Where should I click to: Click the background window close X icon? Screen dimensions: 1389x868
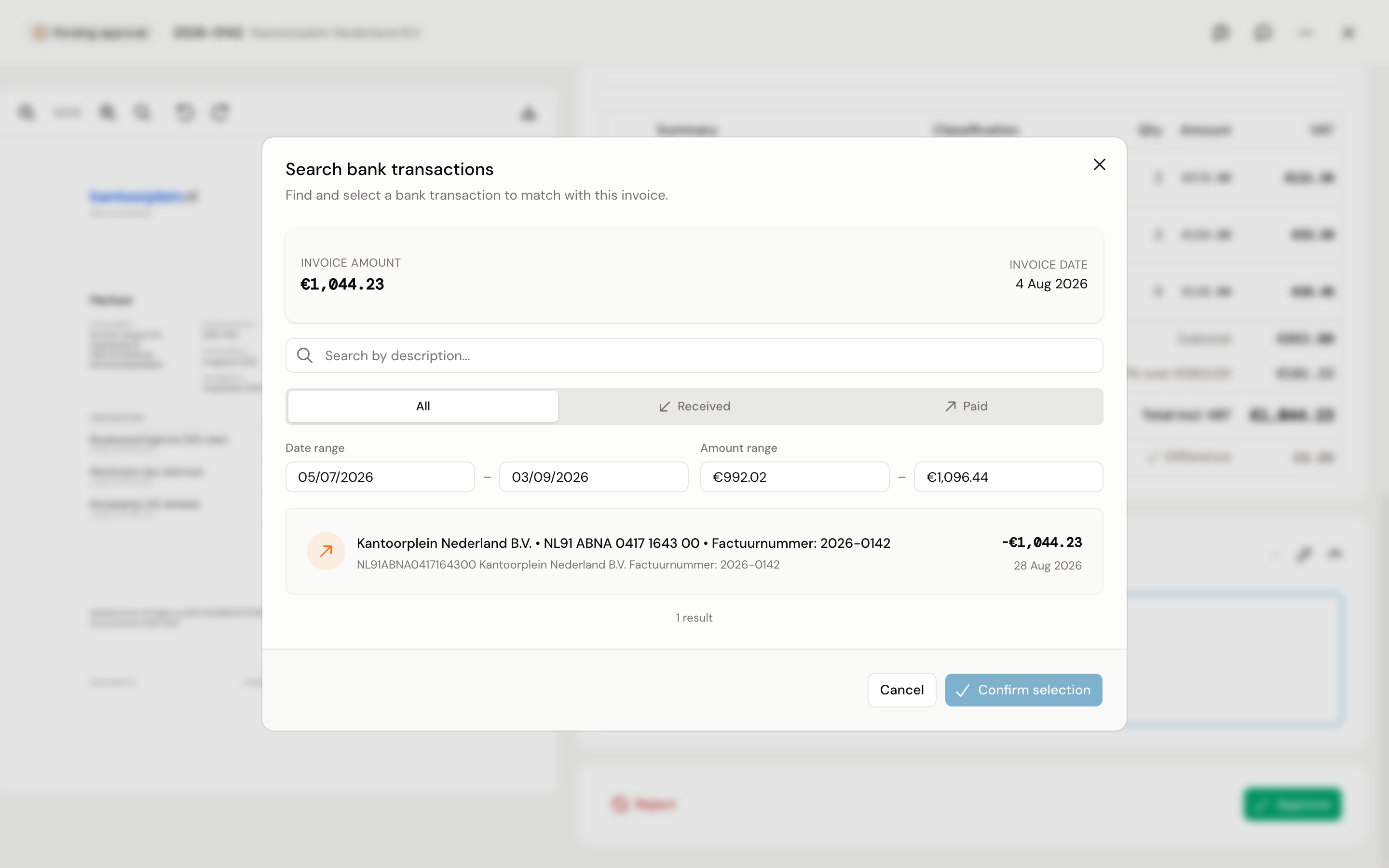(1348, 33)
